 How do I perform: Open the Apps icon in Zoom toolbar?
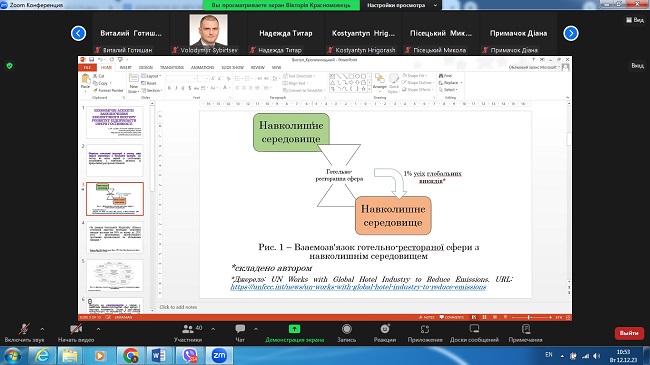click(x=425, y=329)
